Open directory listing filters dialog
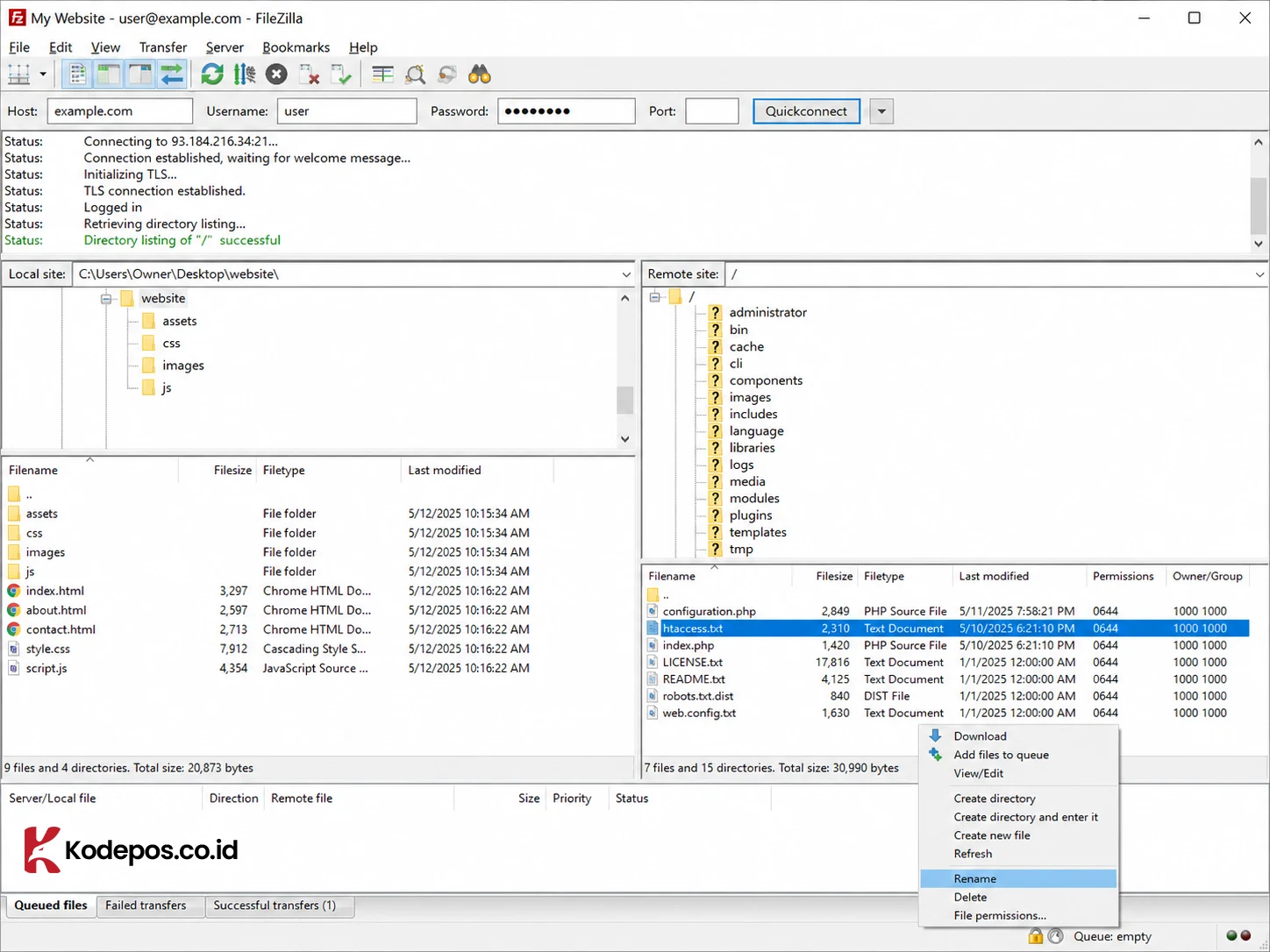Screen dimensions: 1270x952 click(382, 75)
